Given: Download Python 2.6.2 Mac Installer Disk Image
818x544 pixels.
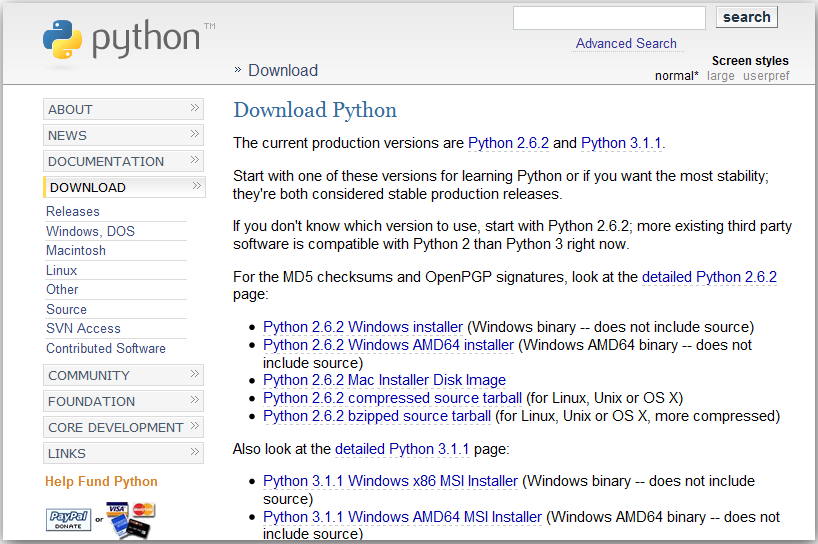Looking at the screenshot, I should click(384, 380).
